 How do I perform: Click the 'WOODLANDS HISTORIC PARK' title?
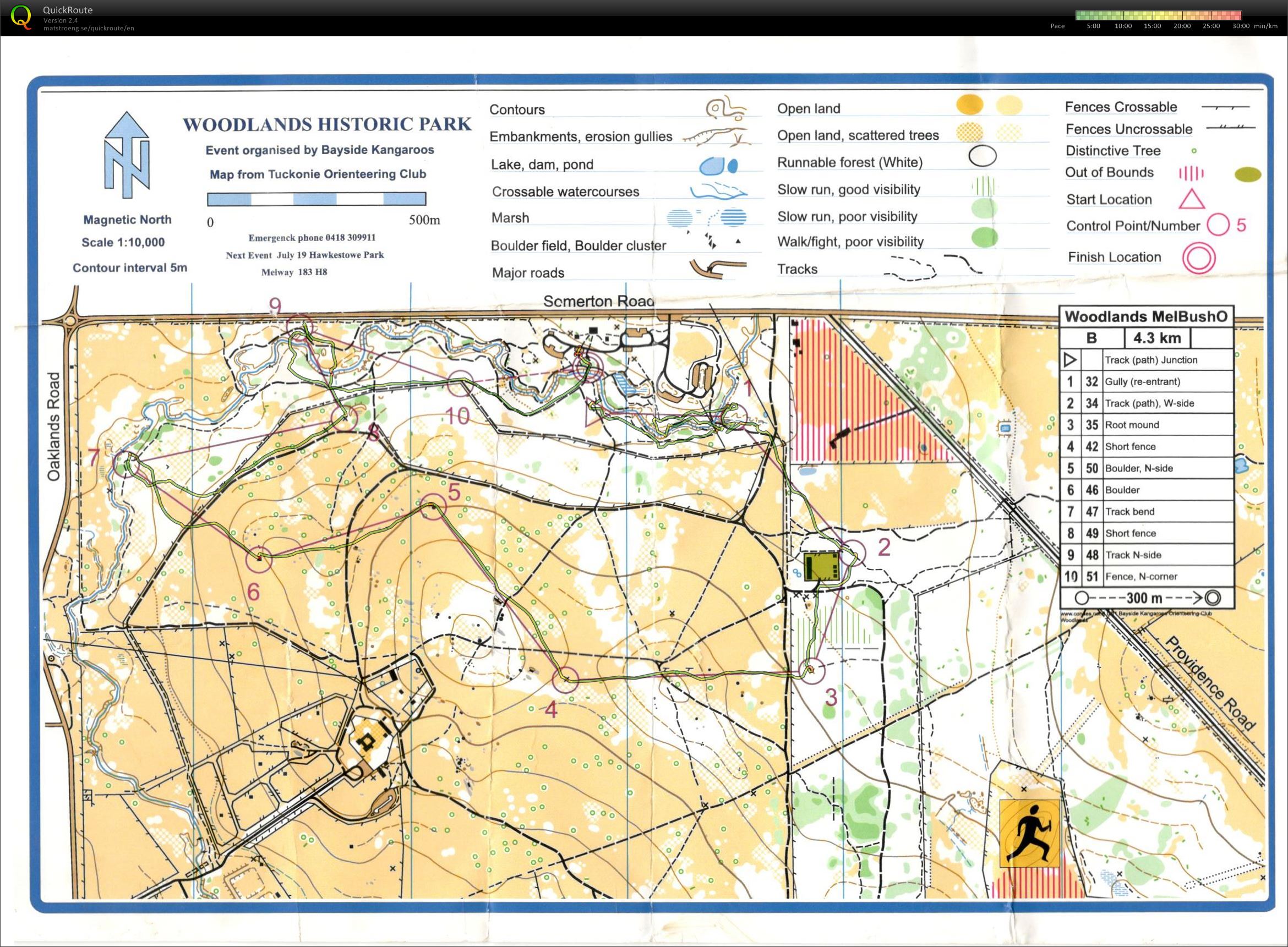coord(327,124)
